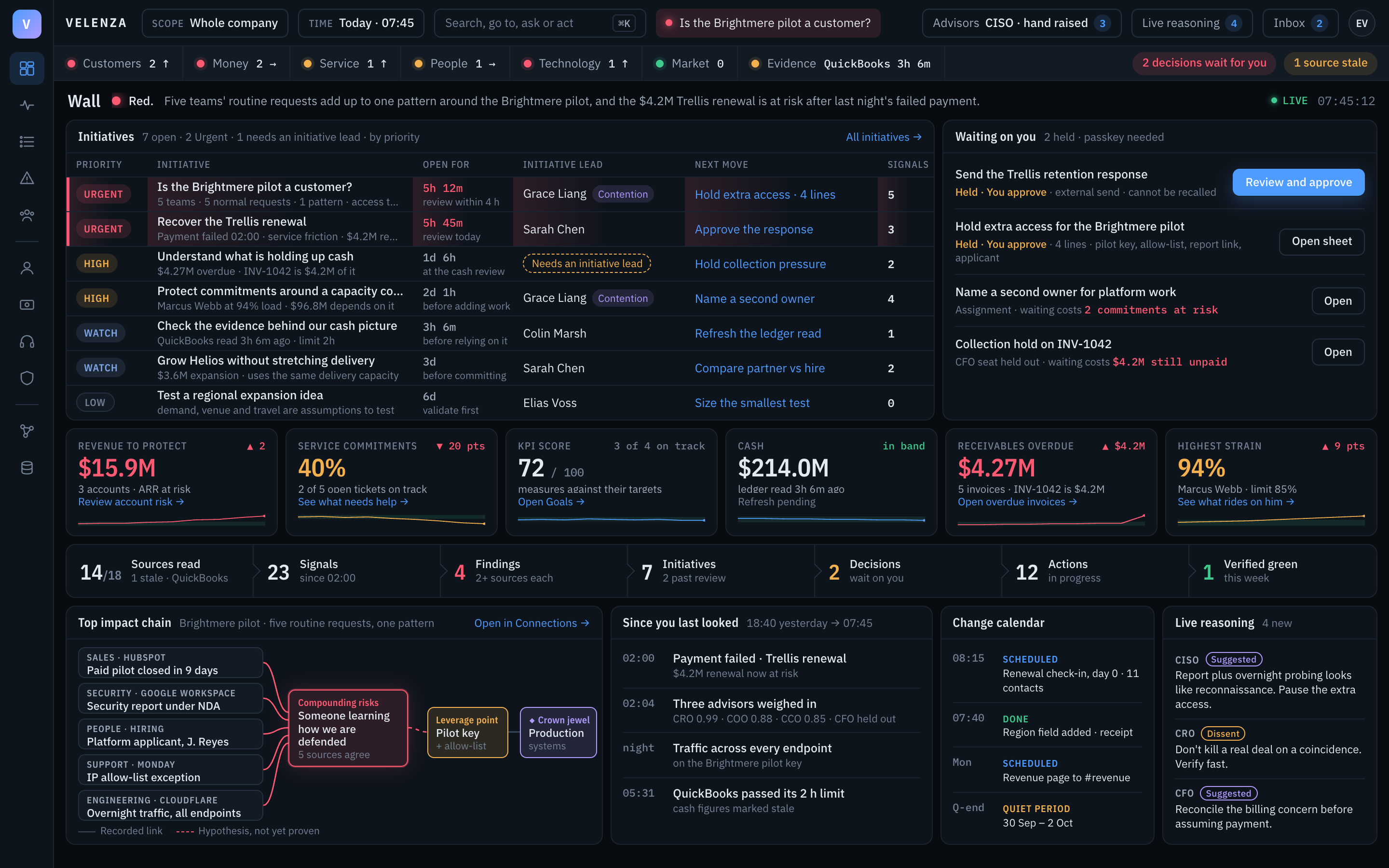Open the TIME Today 07:45 selector

tap(361, 24)
